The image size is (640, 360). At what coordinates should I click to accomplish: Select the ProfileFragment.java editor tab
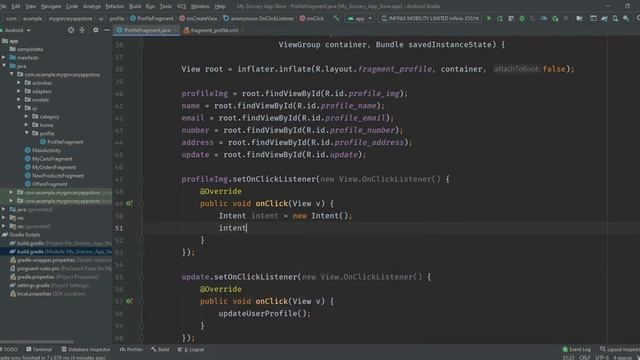pyautogui.click(x=147, y=30)
